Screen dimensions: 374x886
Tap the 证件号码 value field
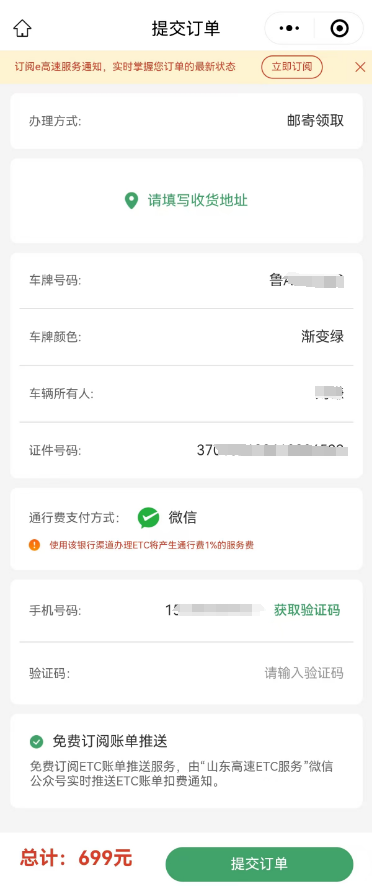coord(272,450)
